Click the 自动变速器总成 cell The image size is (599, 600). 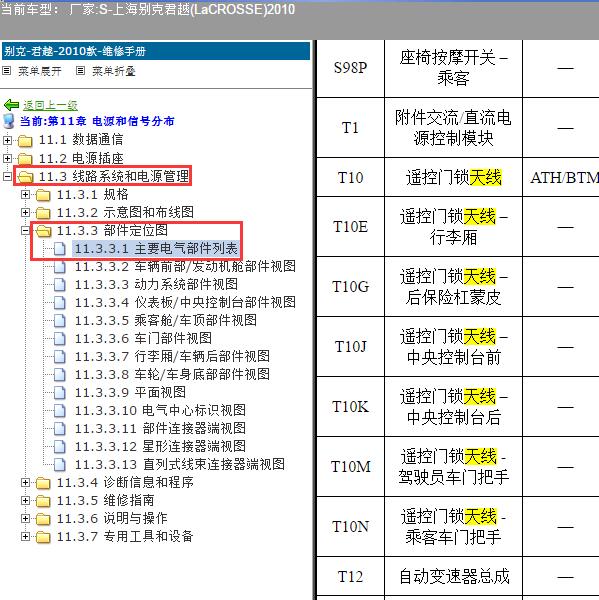pyautogui.click(x=454, y=576)
